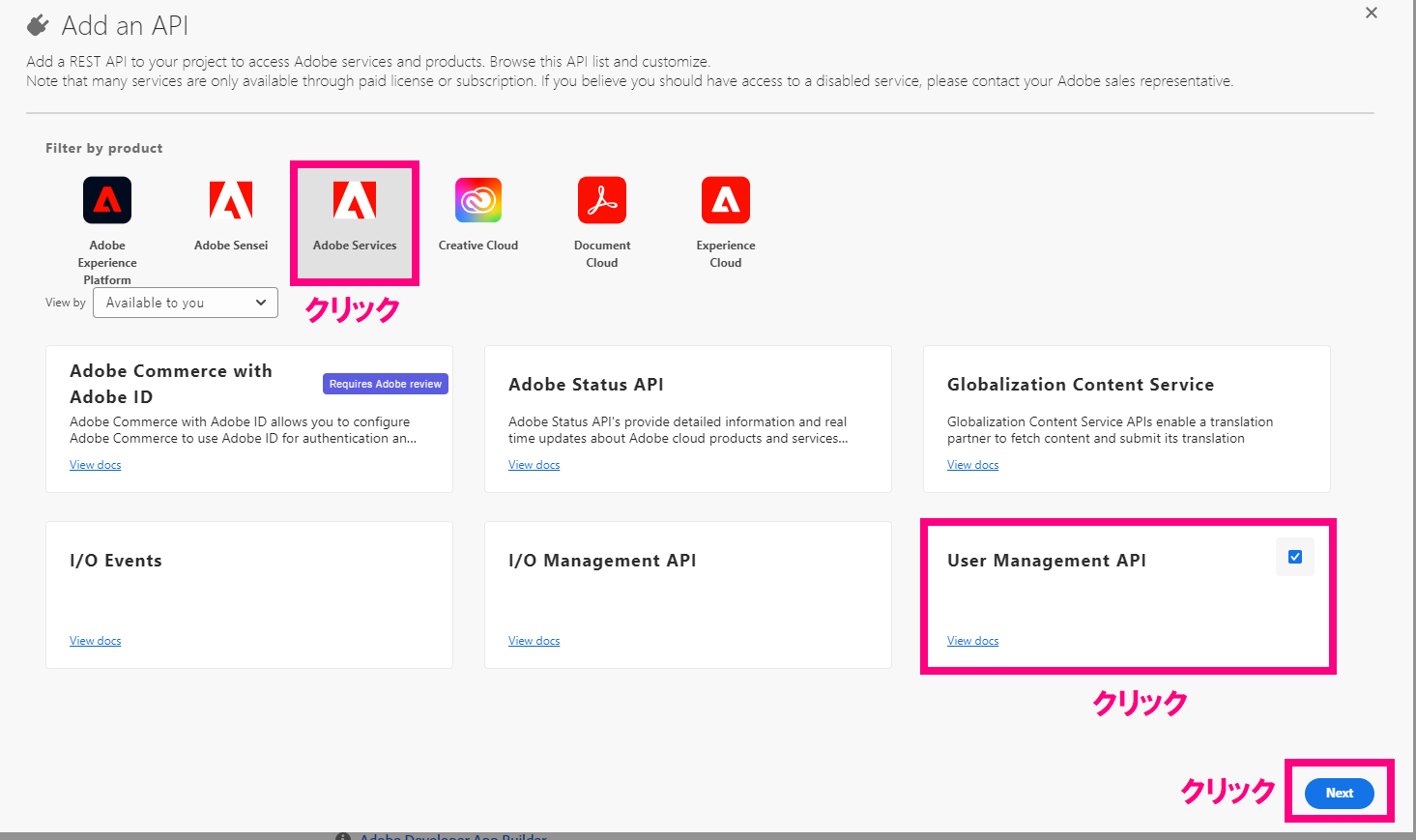Open the View by dropdown
Image resolution: width=1416 pixels, height=840 pixels.
point(186,303)
